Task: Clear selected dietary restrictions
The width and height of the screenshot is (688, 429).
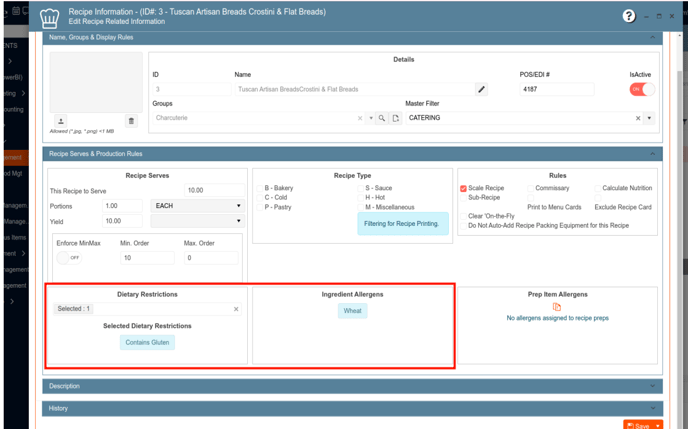Action: [236, 309]
